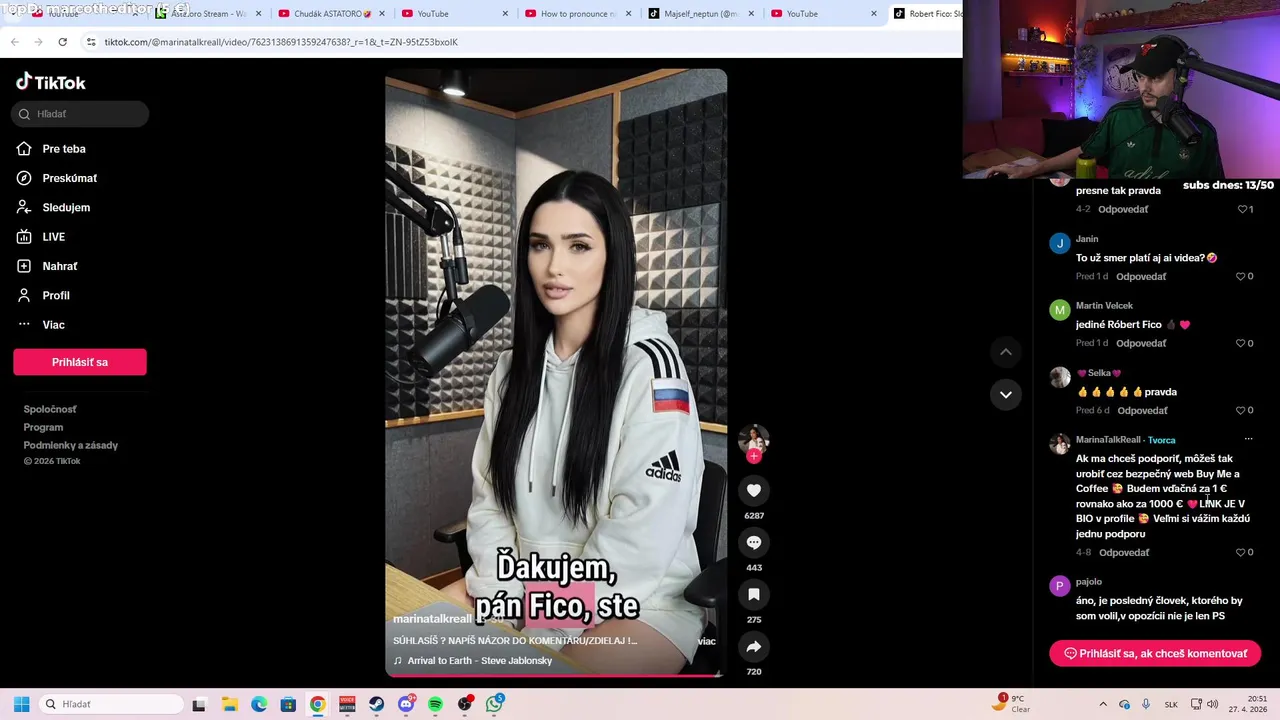Follow creator via red plus badge

click(754, 456)
